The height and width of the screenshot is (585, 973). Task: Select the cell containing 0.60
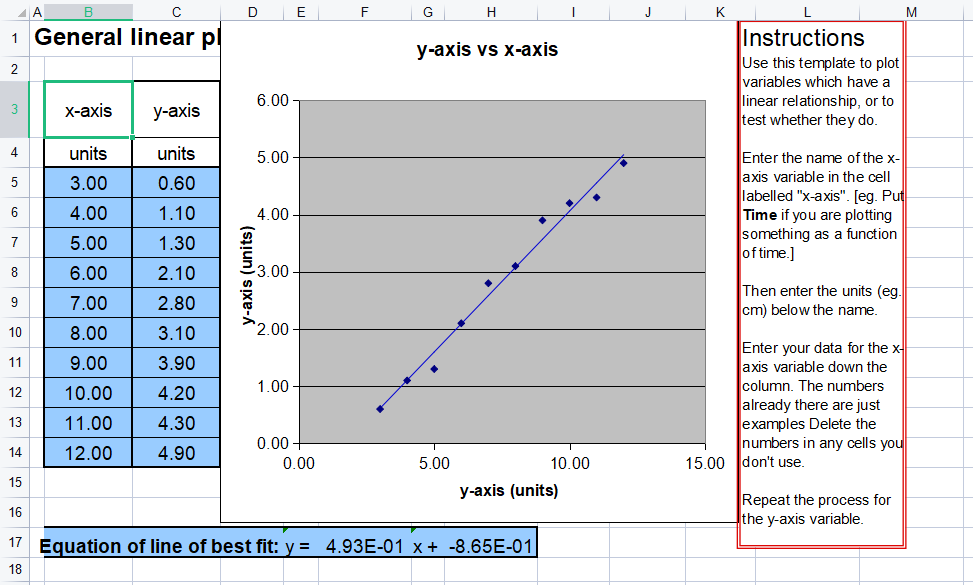[176, 182]
